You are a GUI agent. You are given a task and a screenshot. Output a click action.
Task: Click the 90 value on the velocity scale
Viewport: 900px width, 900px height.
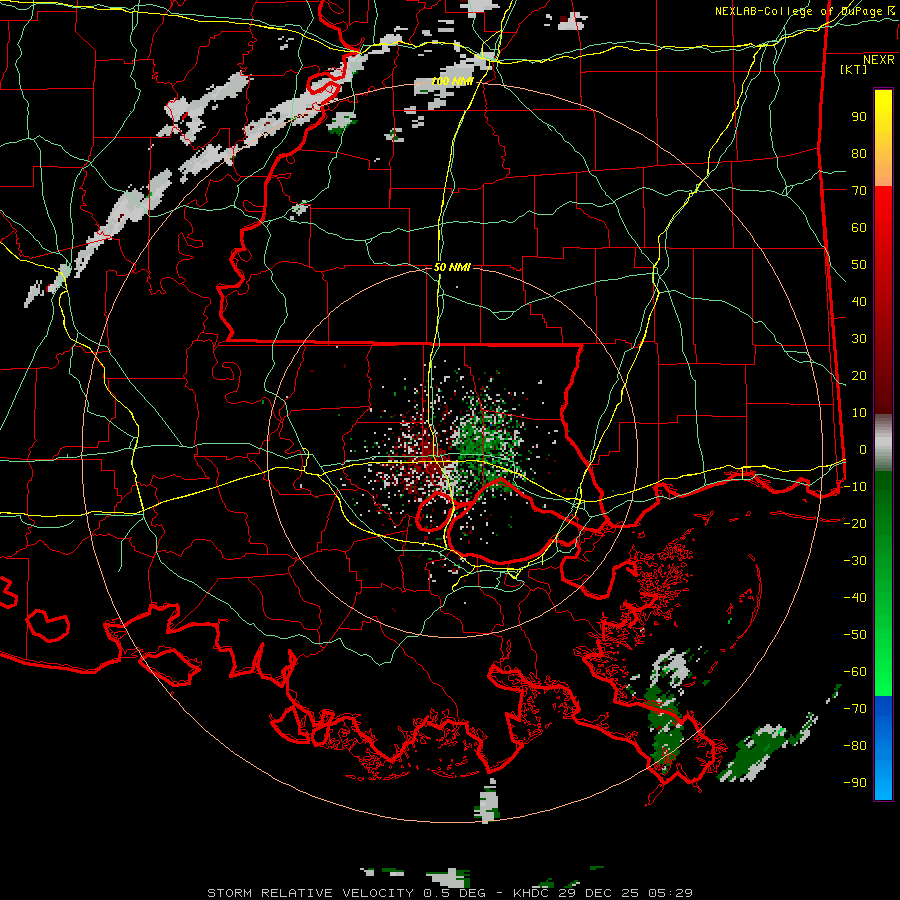click(x=859, y=117)
